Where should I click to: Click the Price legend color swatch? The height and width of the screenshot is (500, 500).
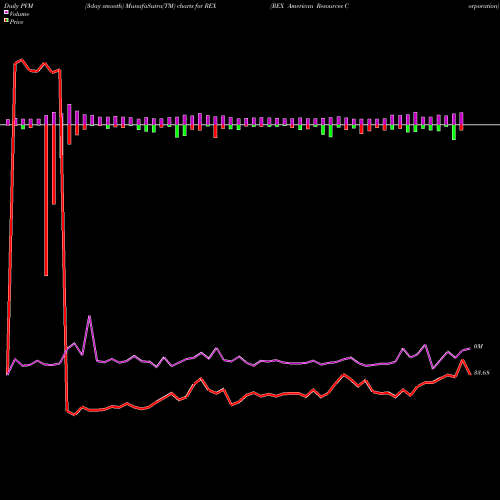pyautogui.click(x=6, y=21)
